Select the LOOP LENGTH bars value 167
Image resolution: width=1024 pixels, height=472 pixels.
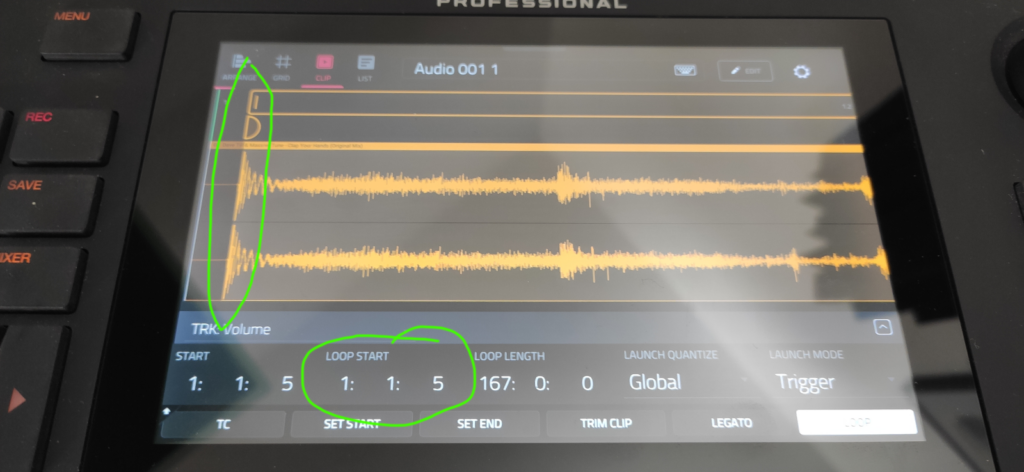coord(497,383)
